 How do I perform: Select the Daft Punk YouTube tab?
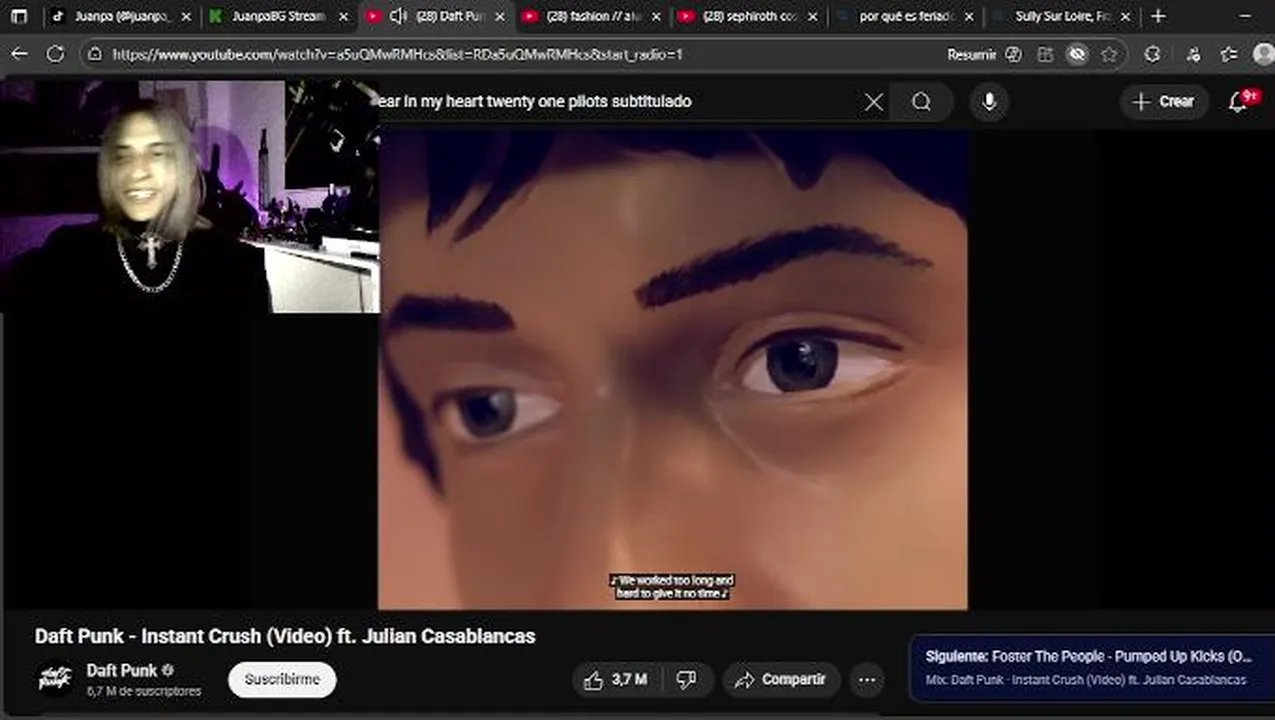coord(436,16)
